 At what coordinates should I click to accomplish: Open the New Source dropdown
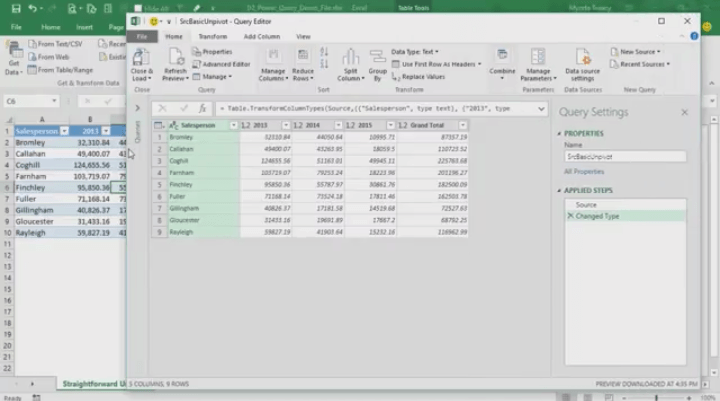(641, 51)
